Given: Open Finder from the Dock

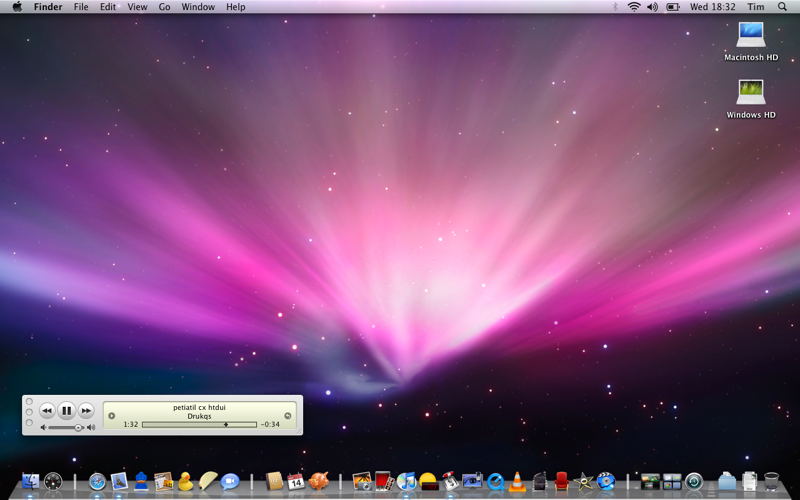Looking at the screenshot, I should [x=31, y=481].
